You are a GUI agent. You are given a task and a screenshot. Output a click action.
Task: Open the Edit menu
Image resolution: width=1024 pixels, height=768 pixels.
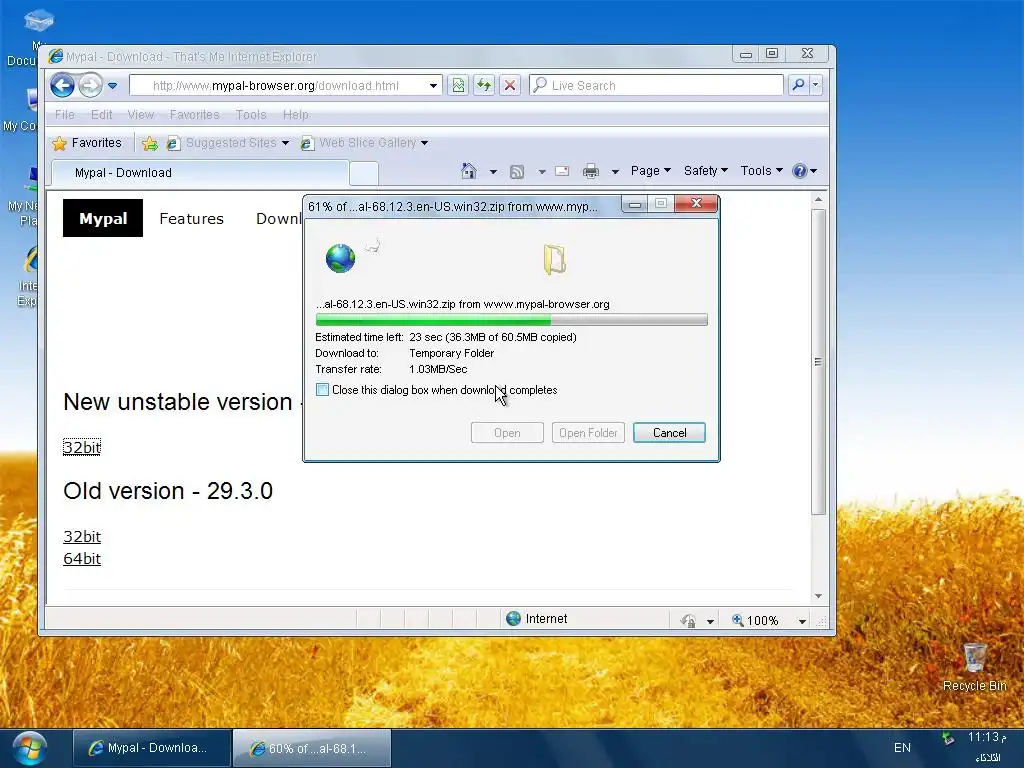point(102,115)
